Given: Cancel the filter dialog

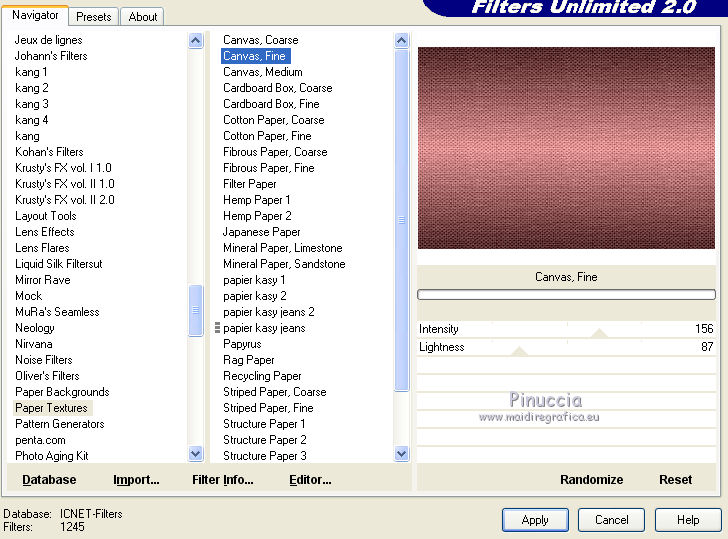Looking at the screenshot, I should click(611, 520).
